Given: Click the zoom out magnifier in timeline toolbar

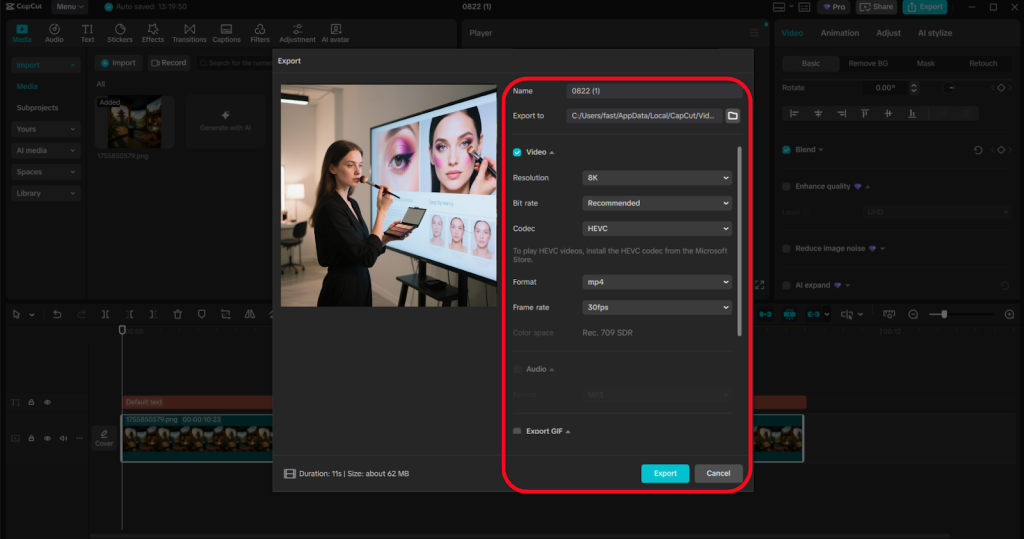Looking at the screenshot, I should (x=914, y=314).
